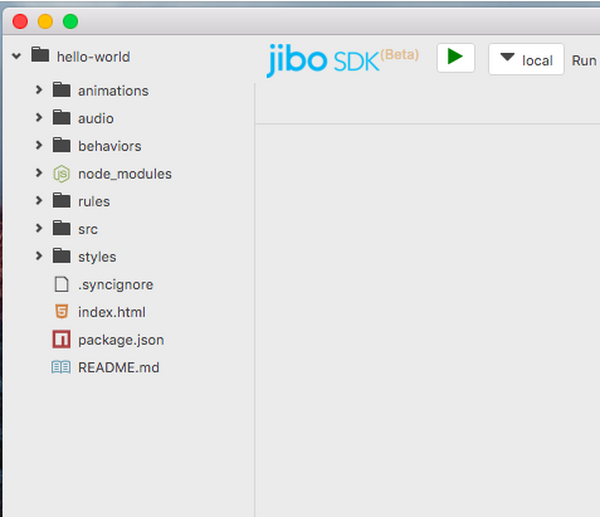Click the .syncignore file icon

pyautogui.click(x=62, y=284)
